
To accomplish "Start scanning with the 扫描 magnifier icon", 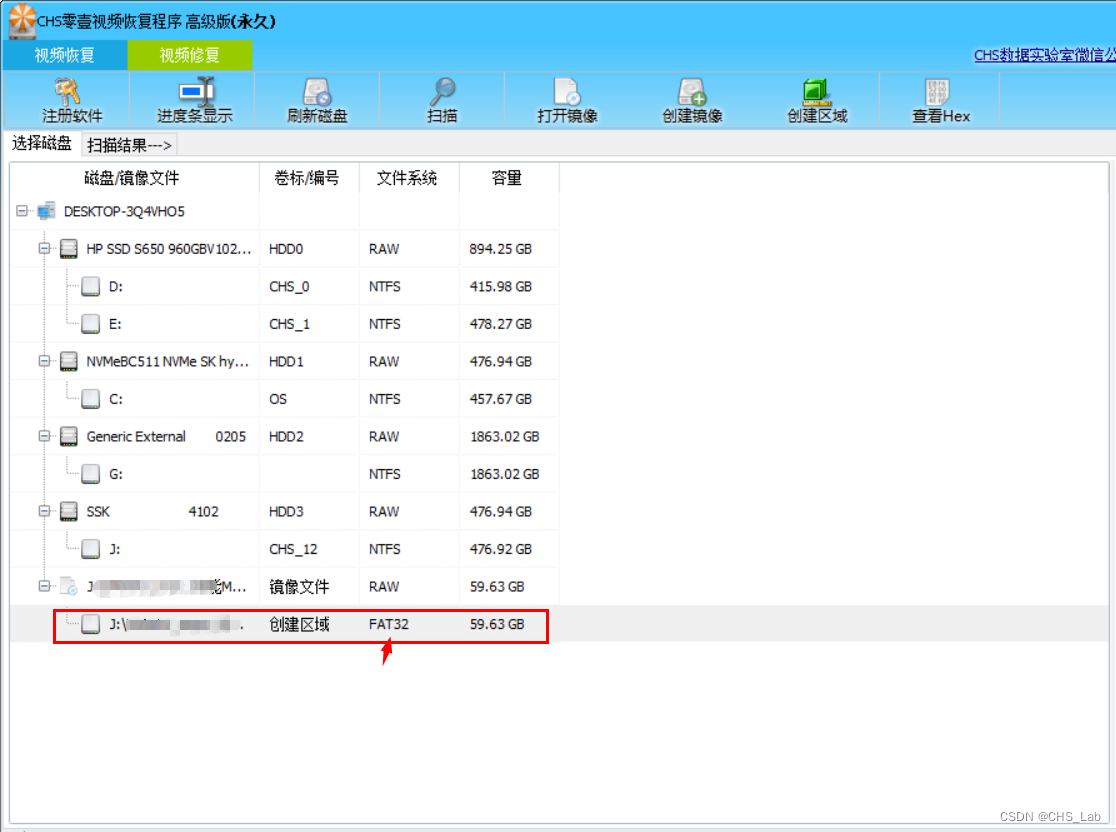I will point(442,91).
